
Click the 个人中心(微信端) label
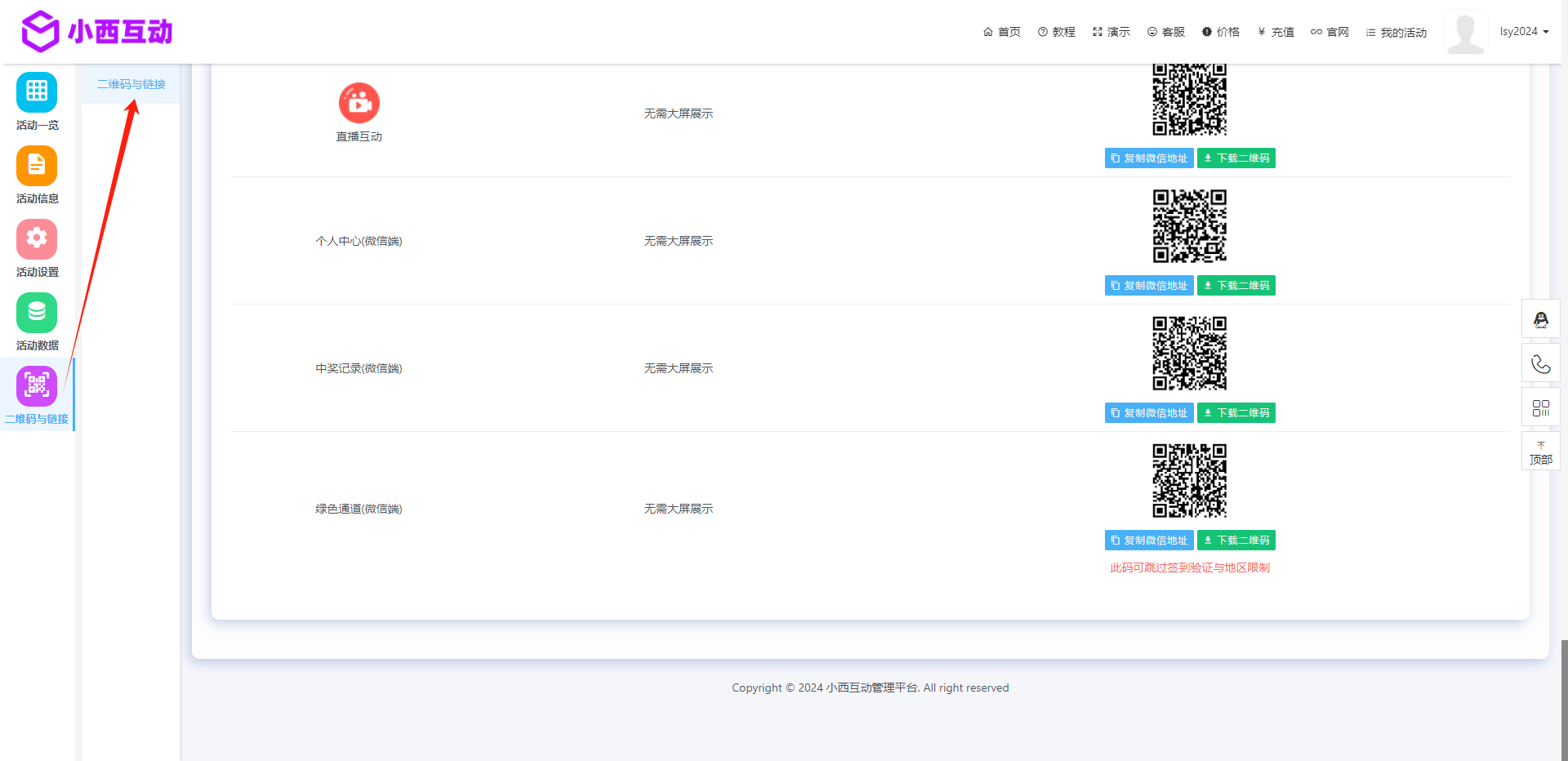(x=359, y=241)
